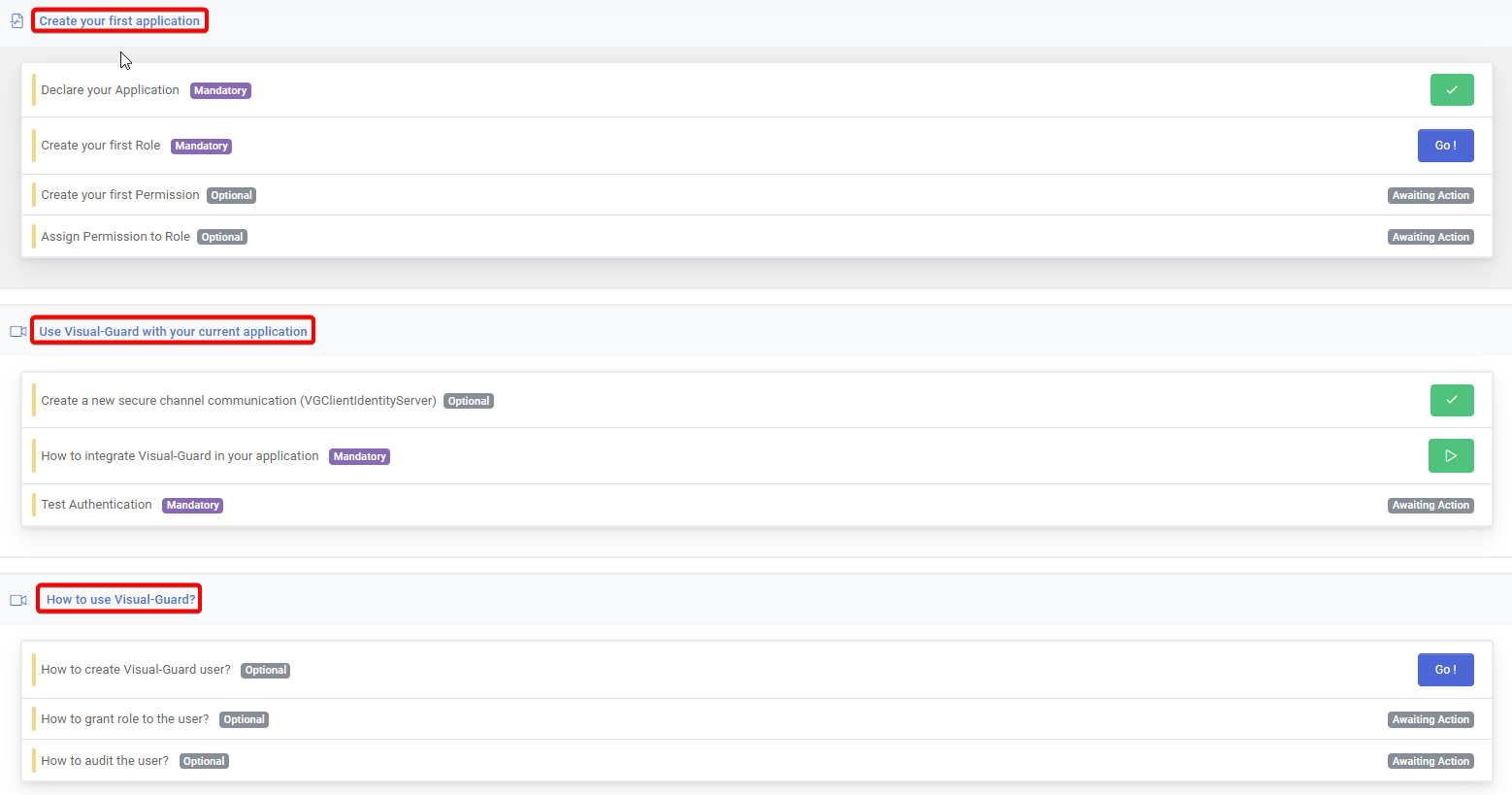This screenshot has height=795, width=1512.
Task: Select the "How to grant role to the user?" row
Action: 124,718
